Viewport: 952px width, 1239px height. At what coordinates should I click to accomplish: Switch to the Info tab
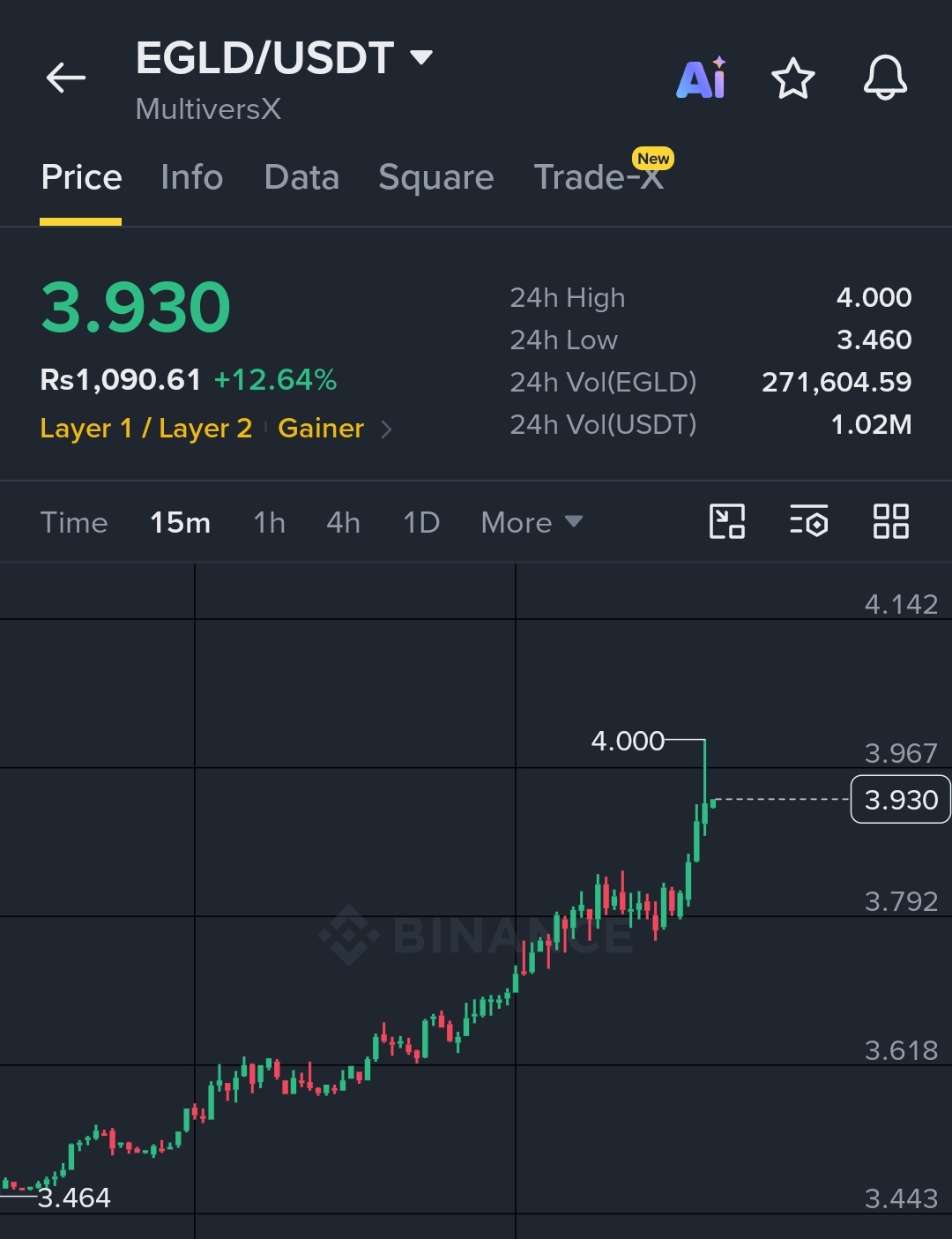tap(191, 177)
